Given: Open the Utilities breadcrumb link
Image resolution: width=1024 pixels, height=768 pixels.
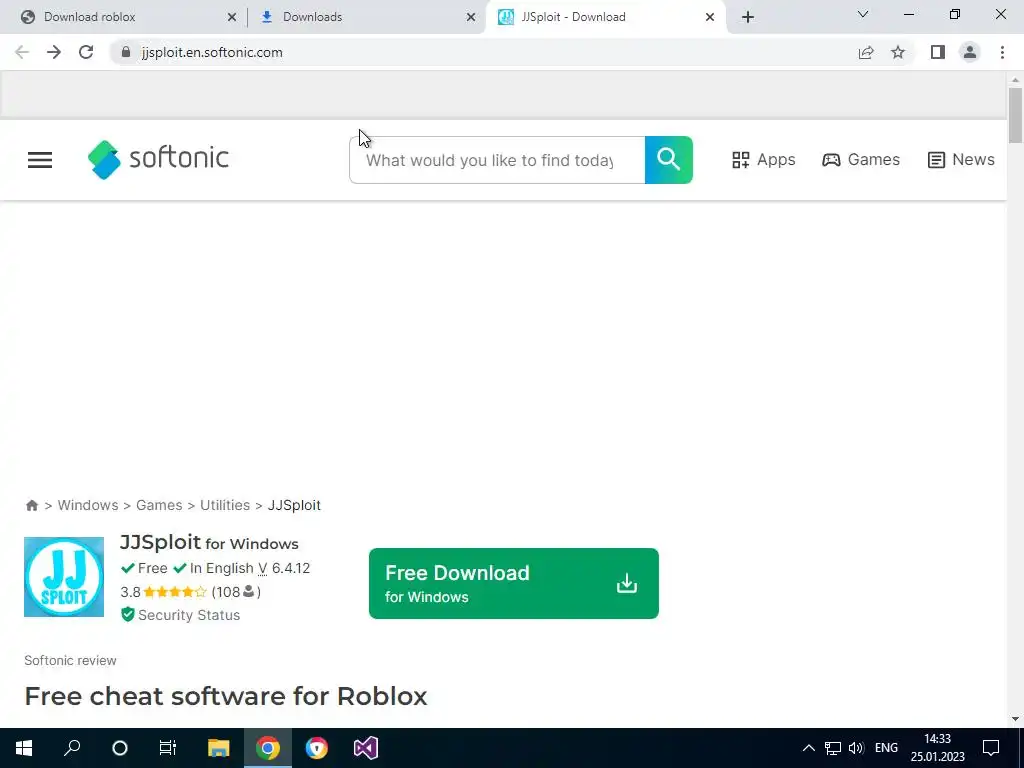Looking at the screenshot, I should point(225,505).
